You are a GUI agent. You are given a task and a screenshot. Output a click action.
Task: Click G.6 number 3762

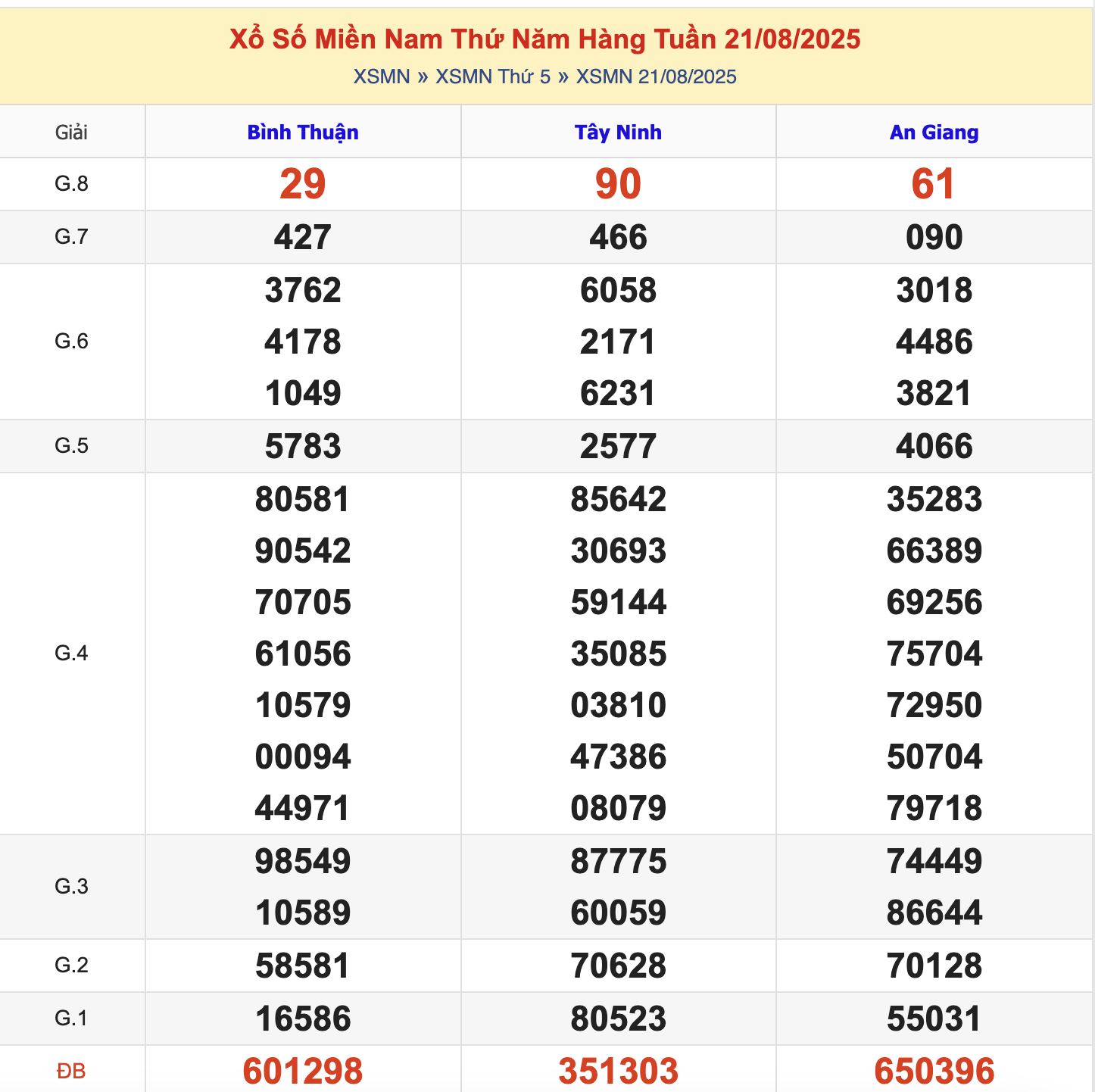point(303,290)
